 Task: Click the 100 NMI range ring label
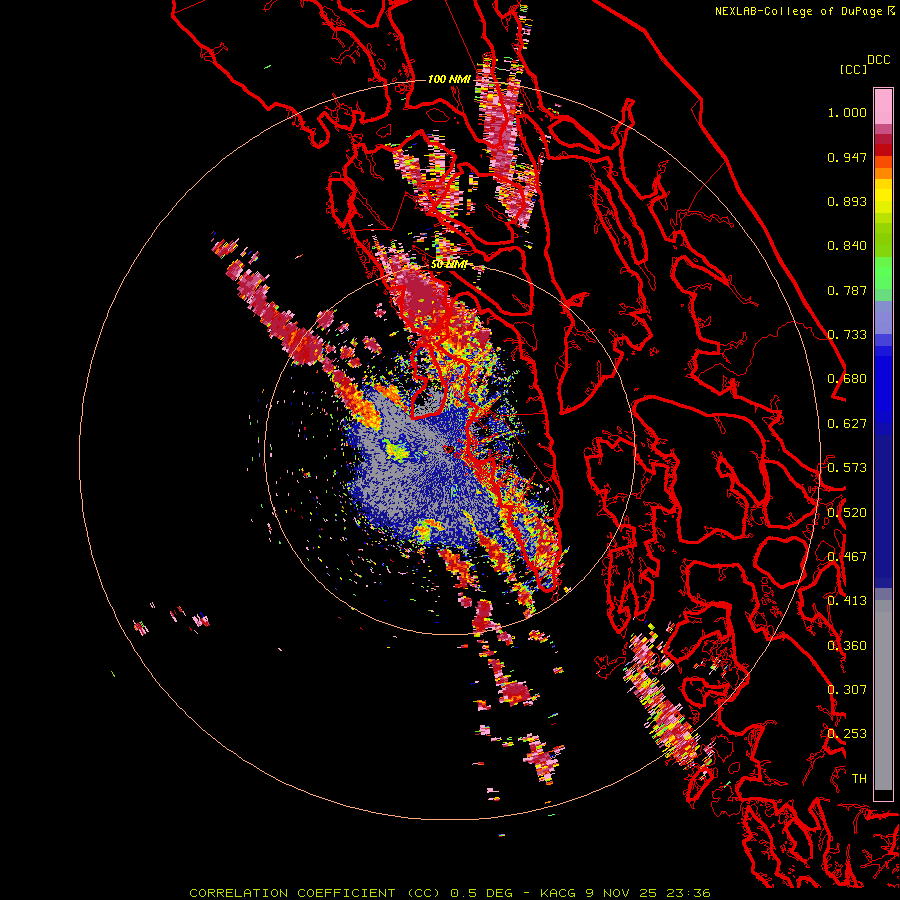coord(449,79)
